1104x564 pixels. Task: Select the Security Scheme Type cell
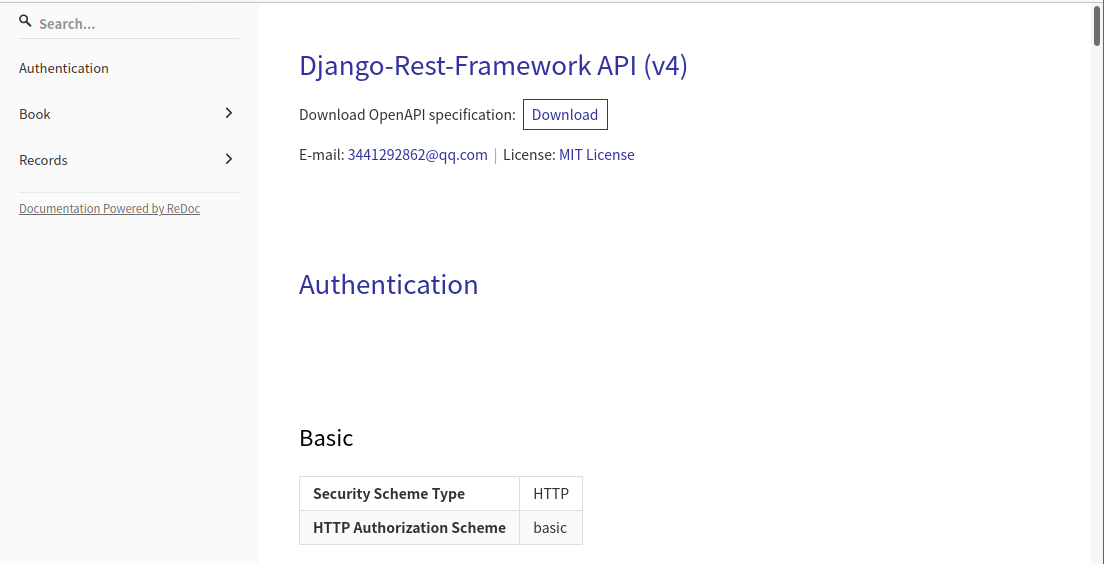(x=409, y=494)
